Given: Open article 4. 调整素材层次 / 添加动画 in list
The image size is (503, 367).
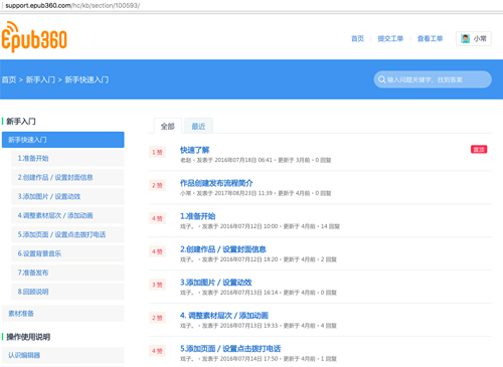Looking at the screenshot, I should pyautogui.click(x=224, y=315).
